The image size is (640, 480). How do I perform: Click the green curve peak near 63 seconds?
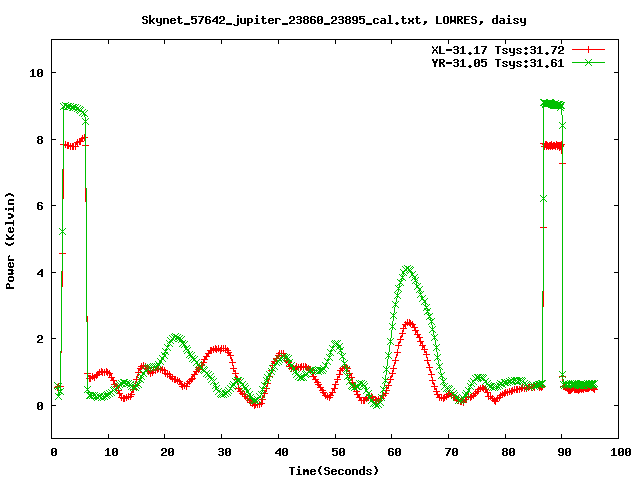408,269
